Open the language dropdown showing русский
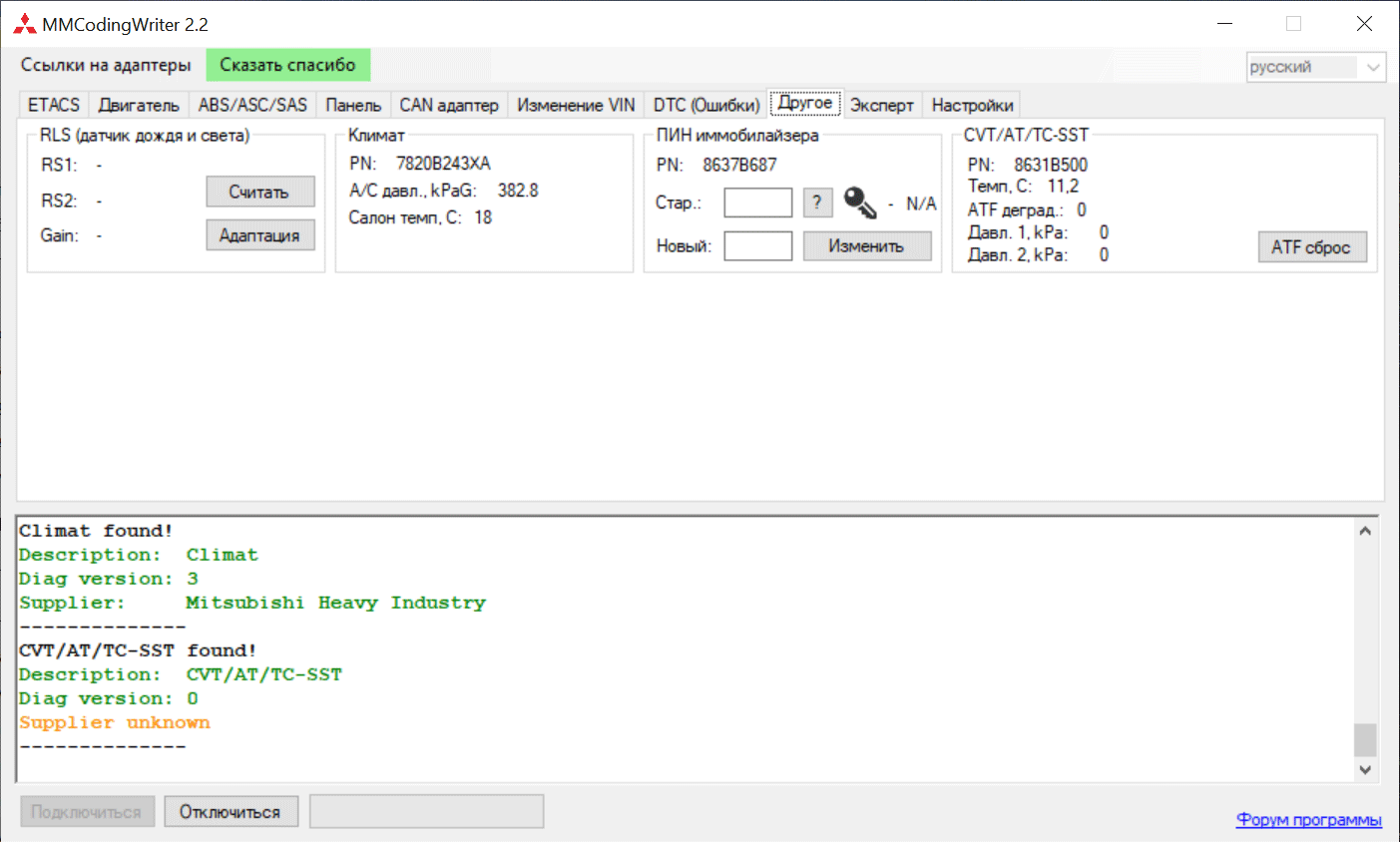Image resolution: width=1400 pixels, height=842 pixels. pos(1316,67)
